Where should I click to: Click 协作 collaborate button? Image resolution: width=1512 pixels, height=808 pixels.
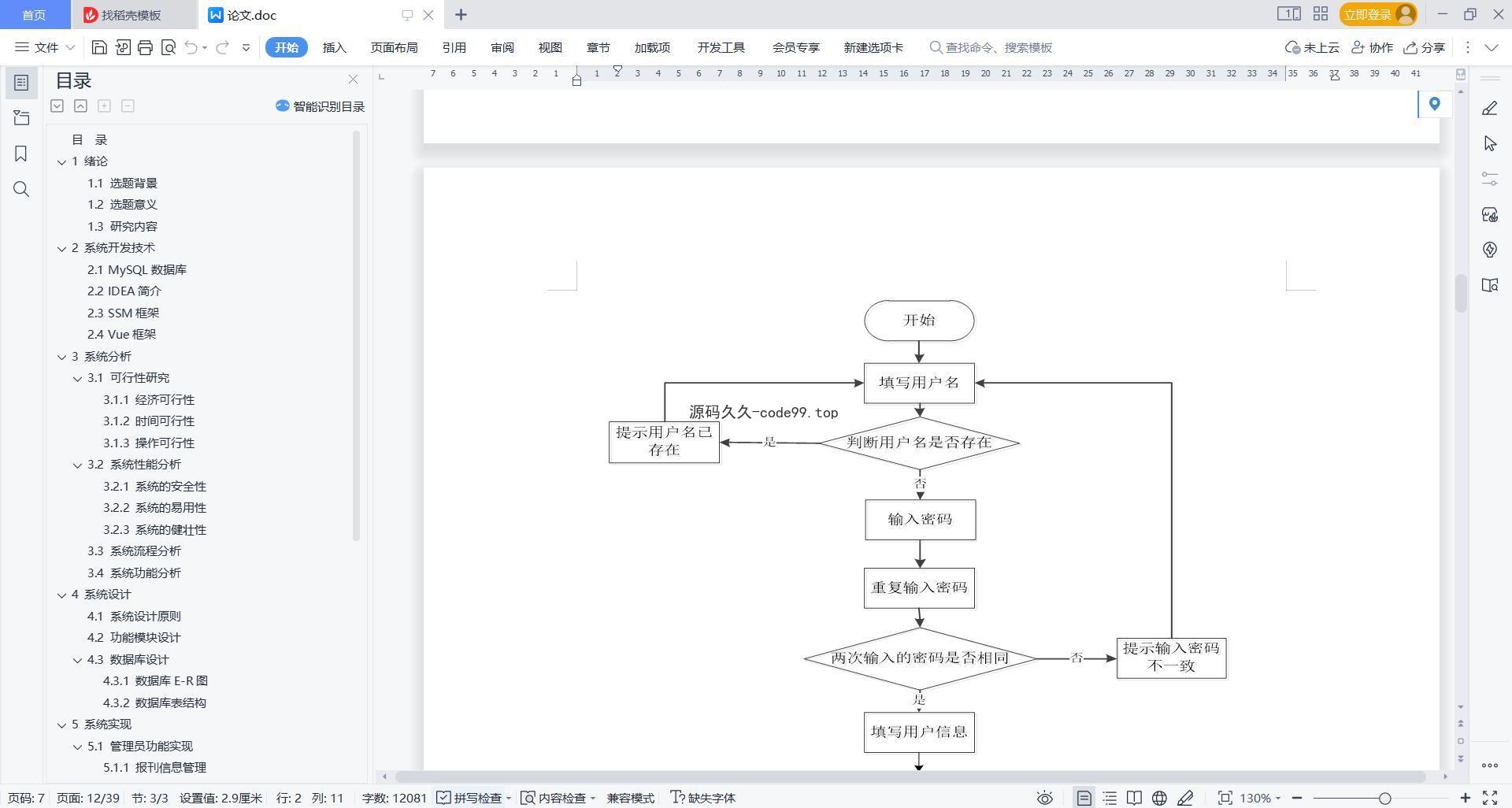[1372, 47]
